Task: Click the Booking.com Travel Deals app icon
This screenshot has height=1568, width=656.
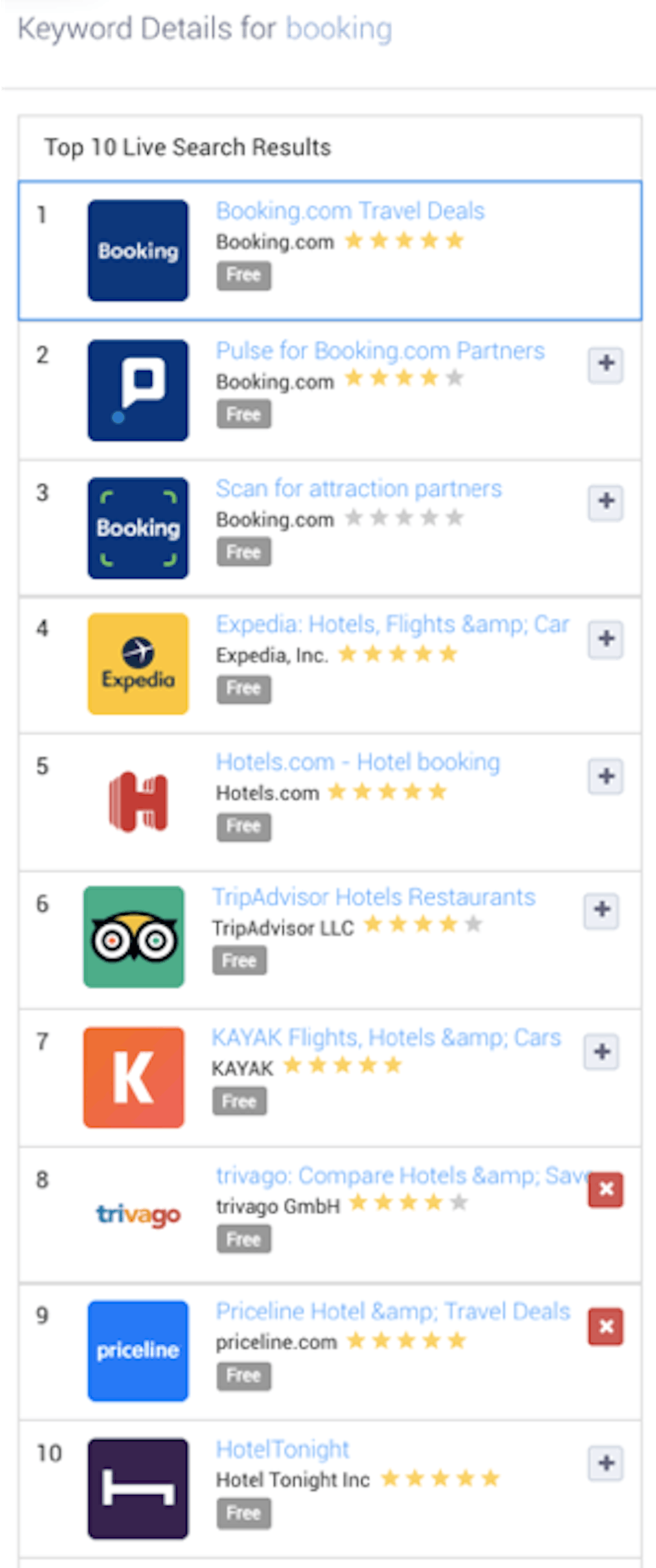Action: point(138,250)
